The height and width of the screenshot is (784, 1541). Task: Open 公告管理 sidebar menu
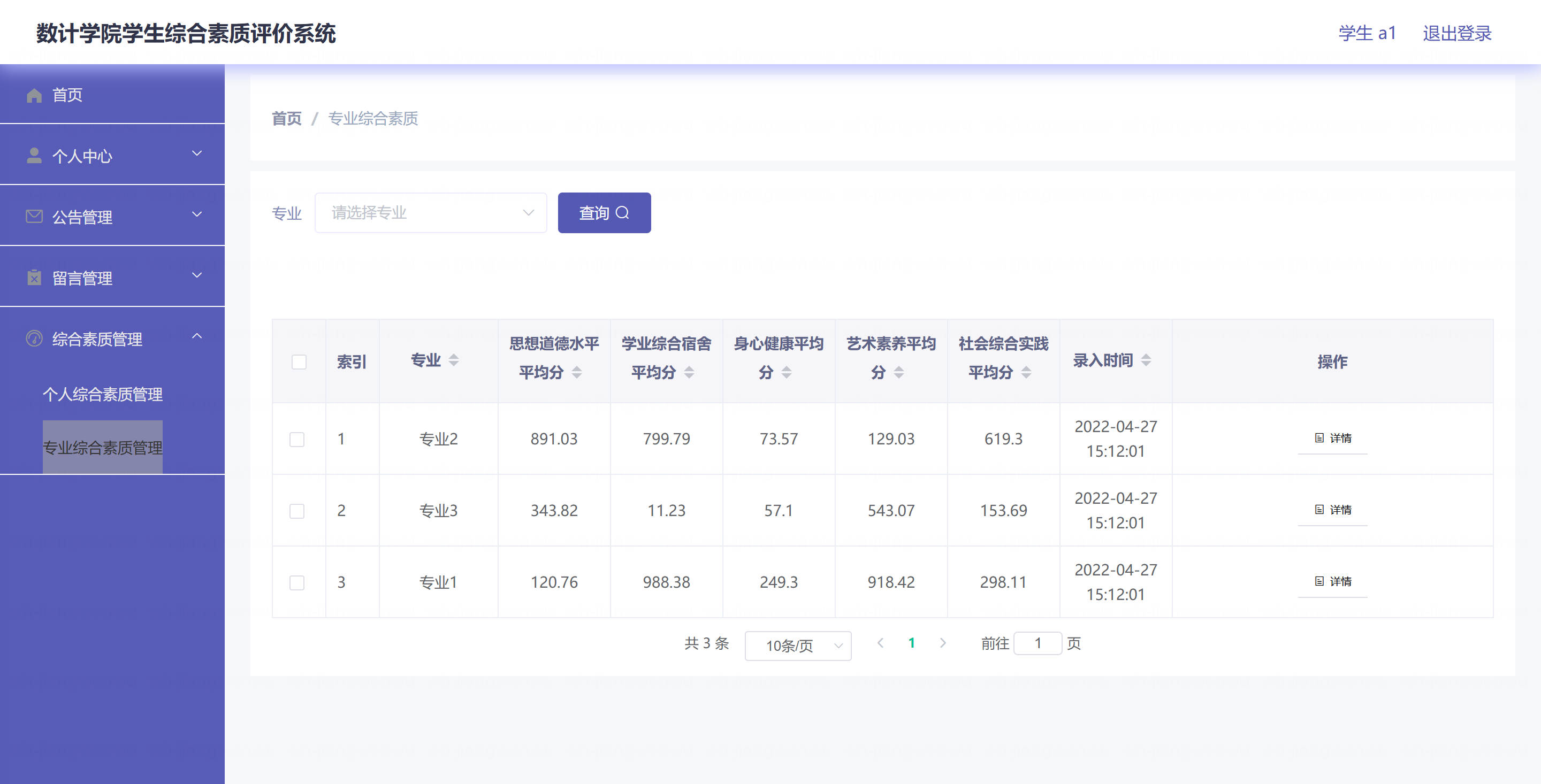pos(112,216)
